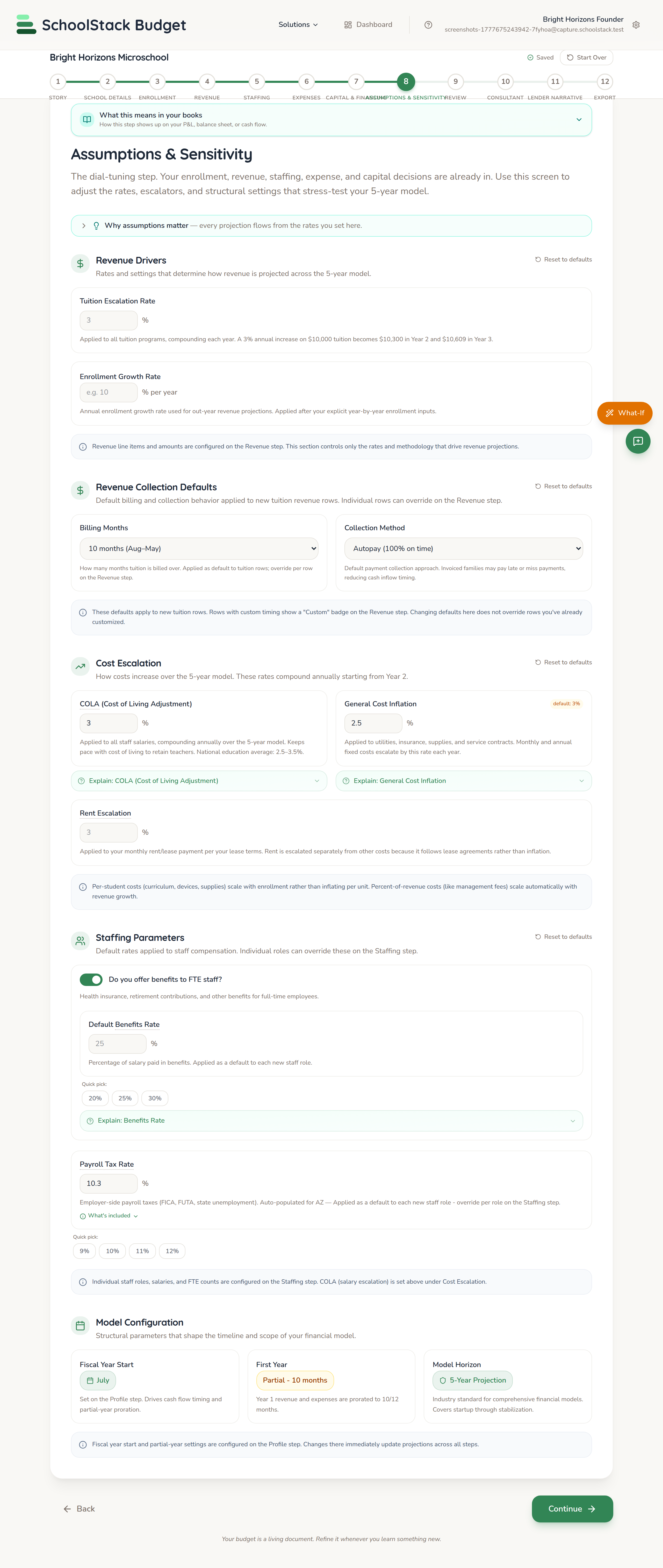Click the info icon on Individual staff roles note
The width and height of the screenshot is (663, 1568).
[x=83, y=1282]
